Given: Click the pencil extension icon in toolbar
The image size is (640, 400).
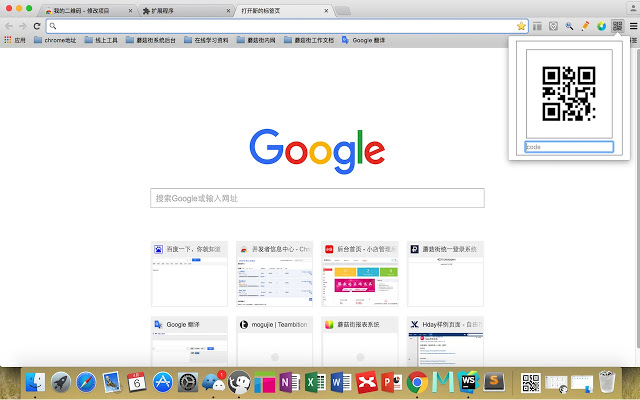Looking at the screenshot, I should tap(585, 26).
